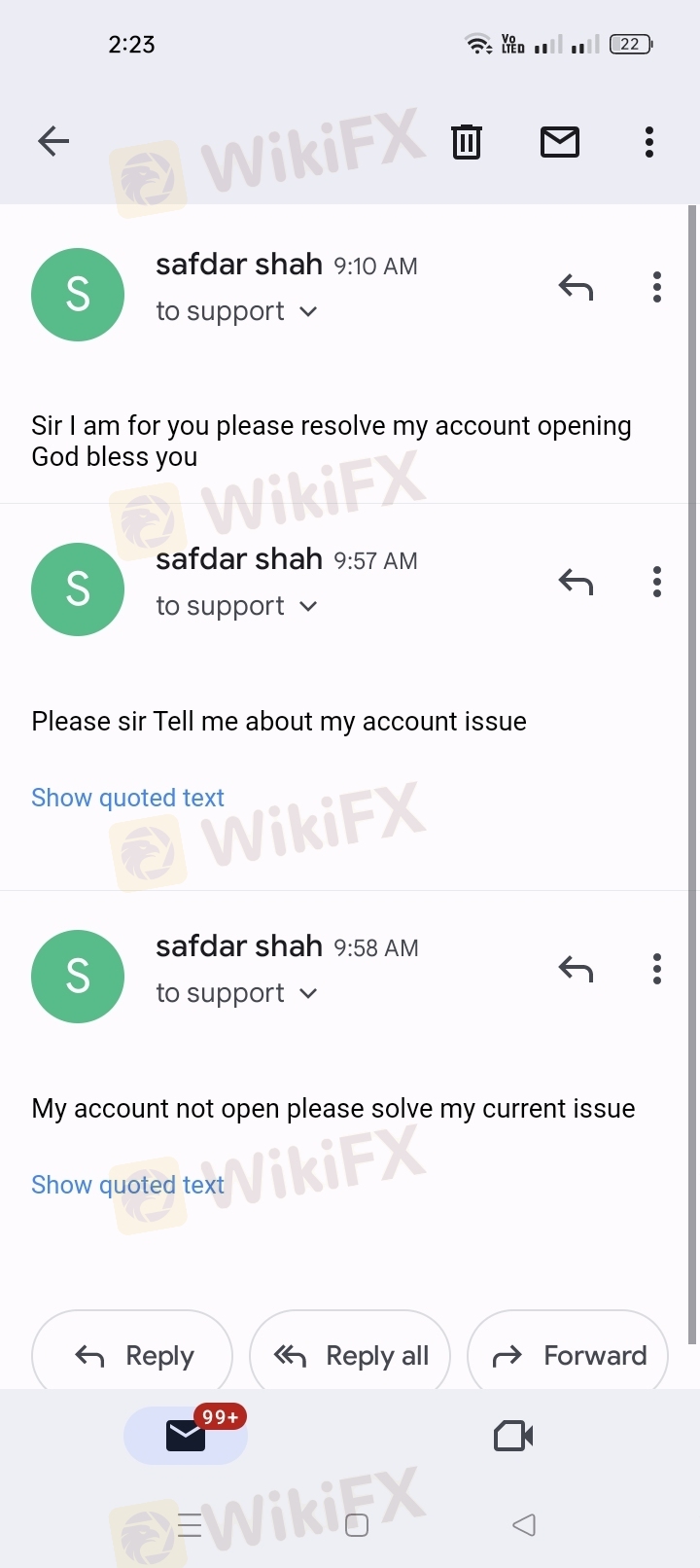700x1568 pixels.
Task: Forward this email conversation
Action: (x=568, y=1355)
